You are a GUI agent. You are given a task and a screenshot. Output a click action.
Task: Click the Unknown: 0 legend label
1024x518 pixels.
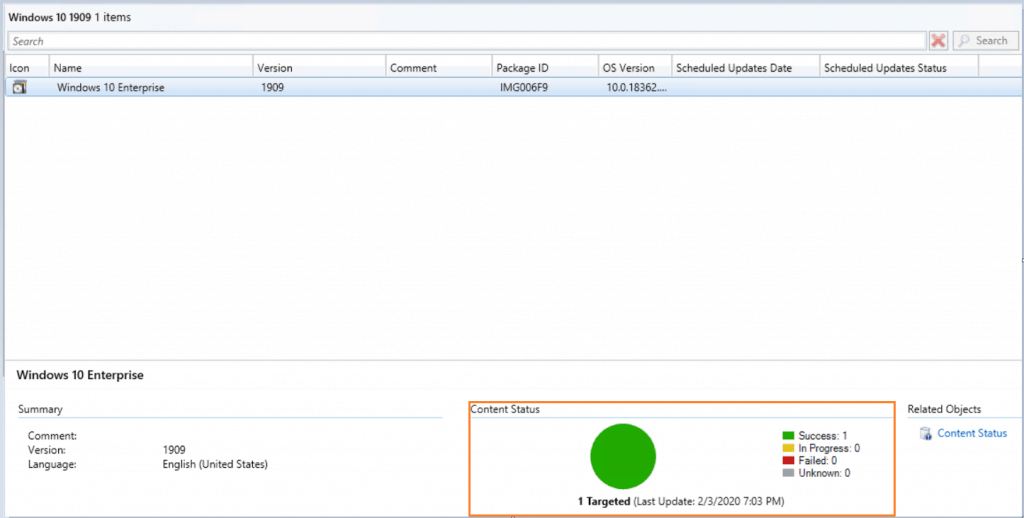pos(824,473)
